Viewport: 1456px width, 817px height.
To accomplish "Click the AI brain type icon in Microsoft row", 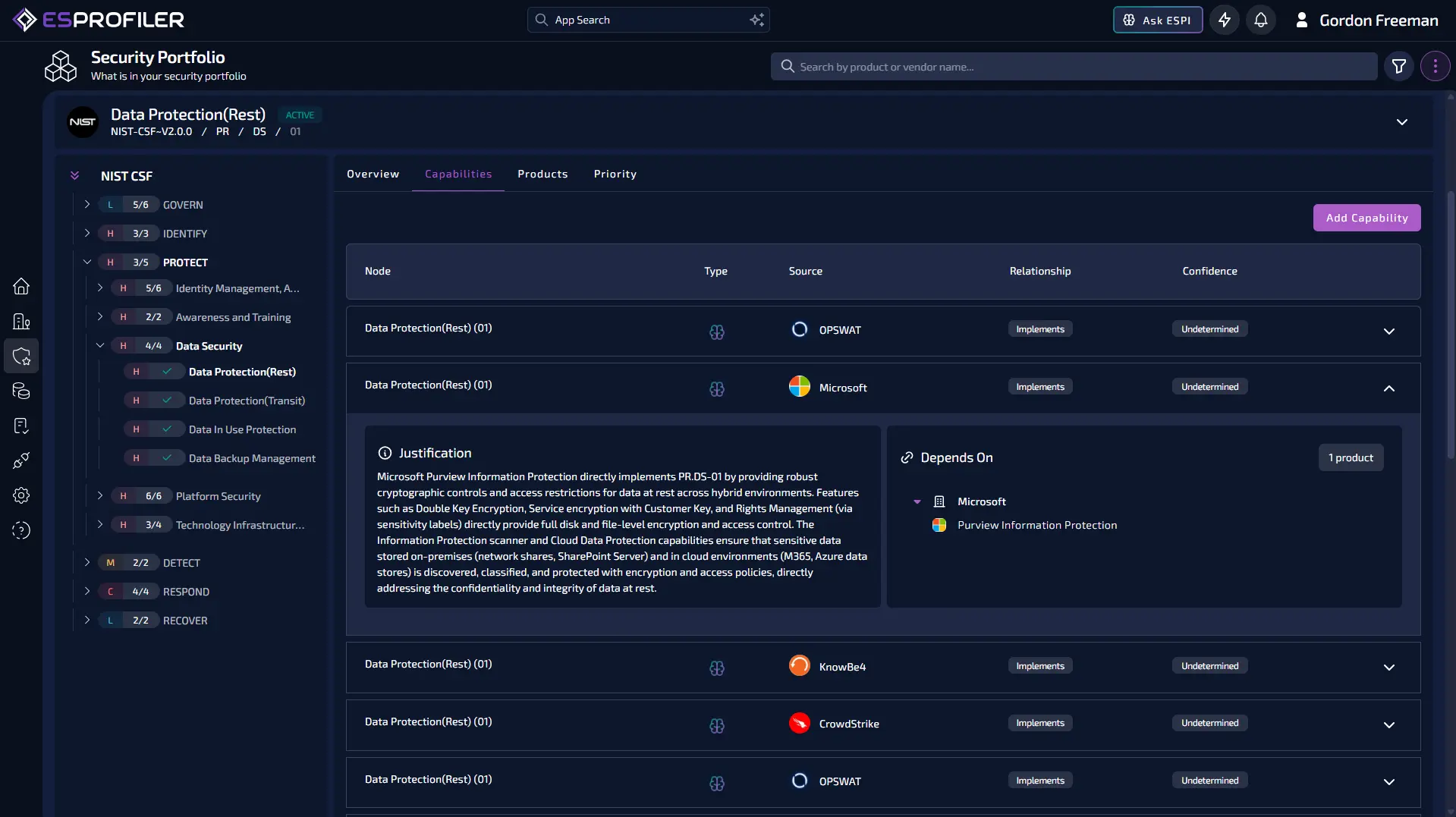I will 717,389.
